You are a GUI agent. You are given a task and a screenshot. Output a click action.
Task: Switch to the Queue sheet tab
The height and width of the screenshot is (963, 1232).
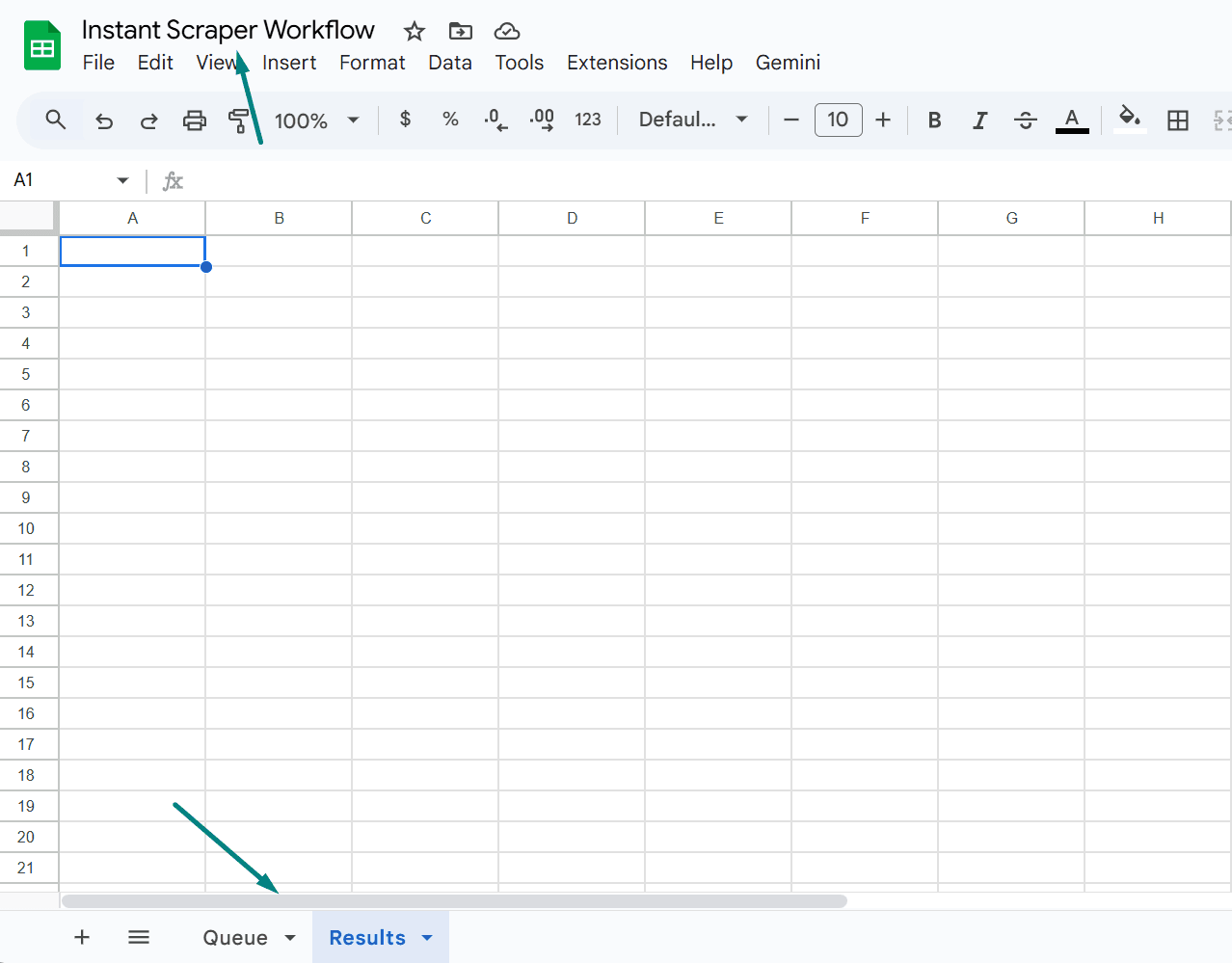click(x=235, y=938)
